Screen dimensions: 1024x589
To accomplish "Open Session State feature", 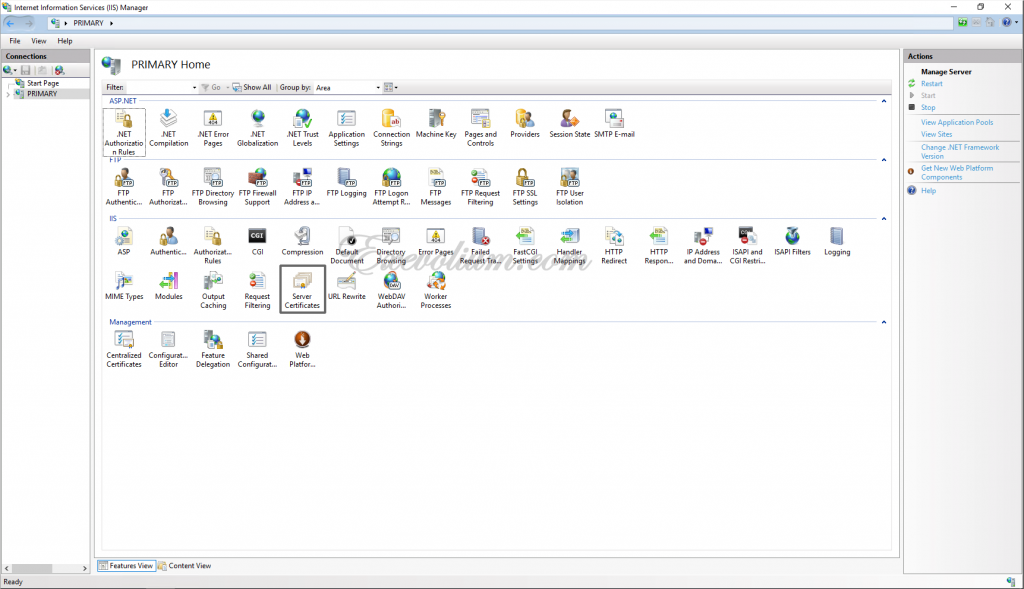I will tap(569, 124).
